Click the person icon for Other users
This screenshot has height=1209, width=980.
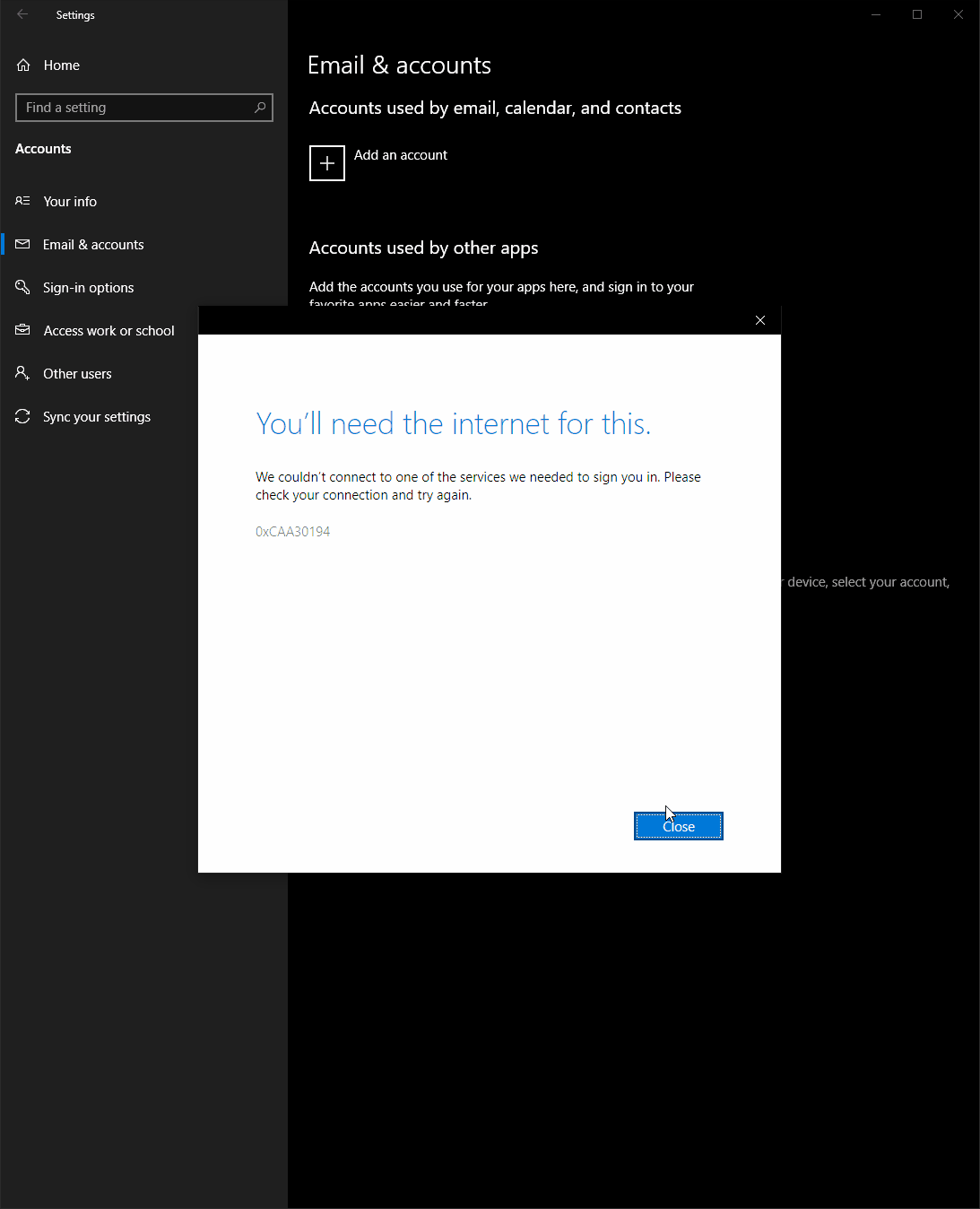[x=23, y=373]
